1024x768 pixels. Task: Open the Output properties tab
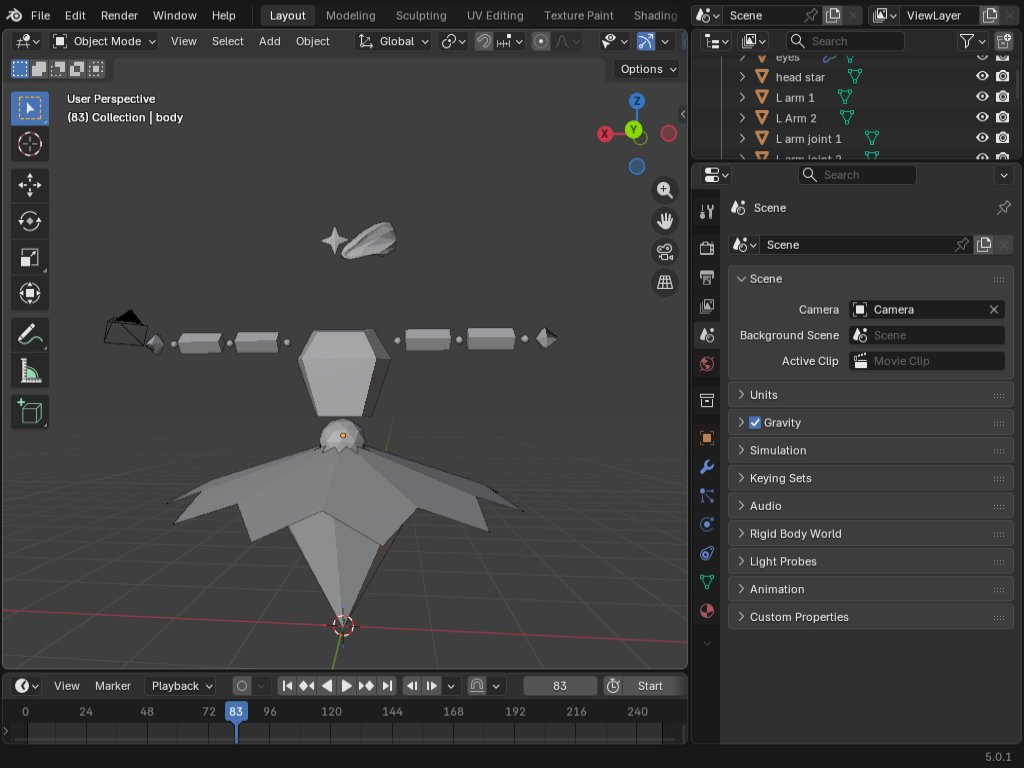pyautogui.click(x=707, y=277)
